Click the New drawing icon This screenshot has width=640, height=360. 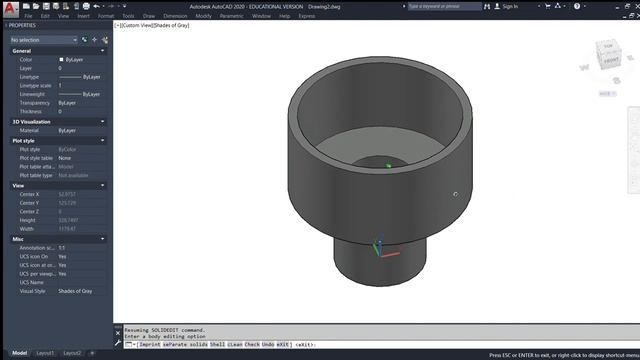tap(26, 6)
